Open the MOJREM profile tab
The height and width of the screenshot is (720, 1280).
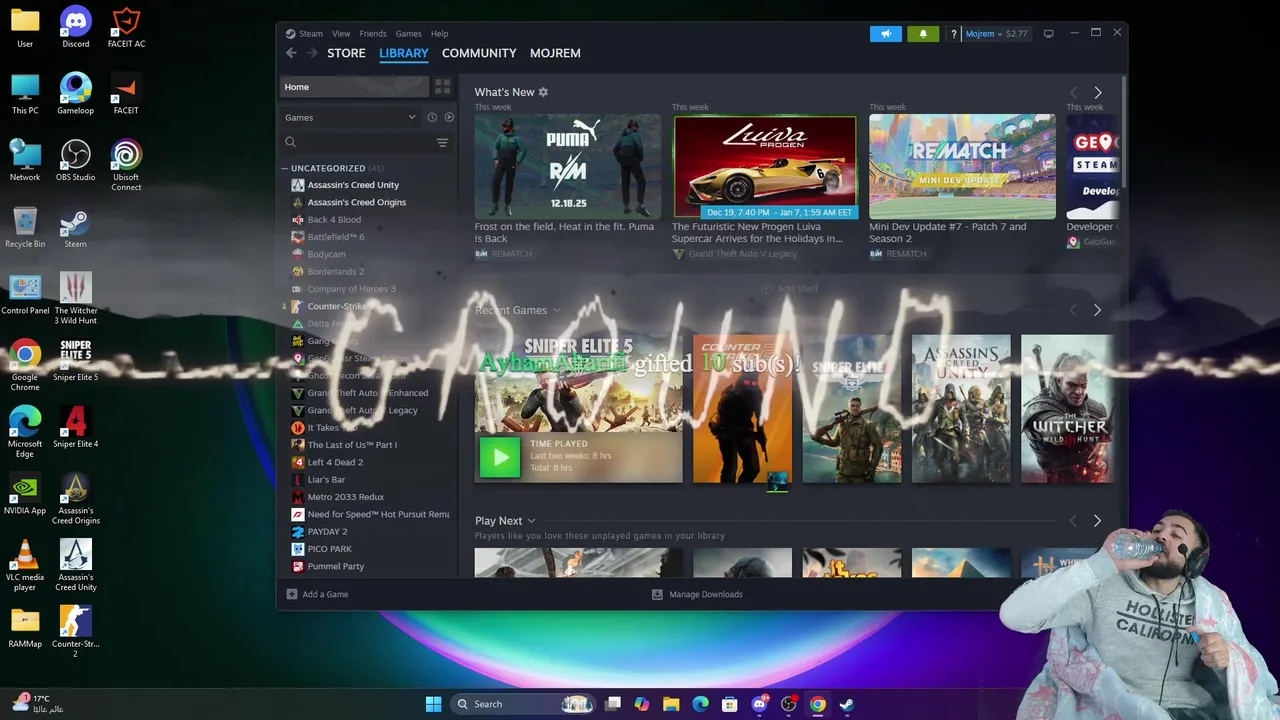click(555, 53)
